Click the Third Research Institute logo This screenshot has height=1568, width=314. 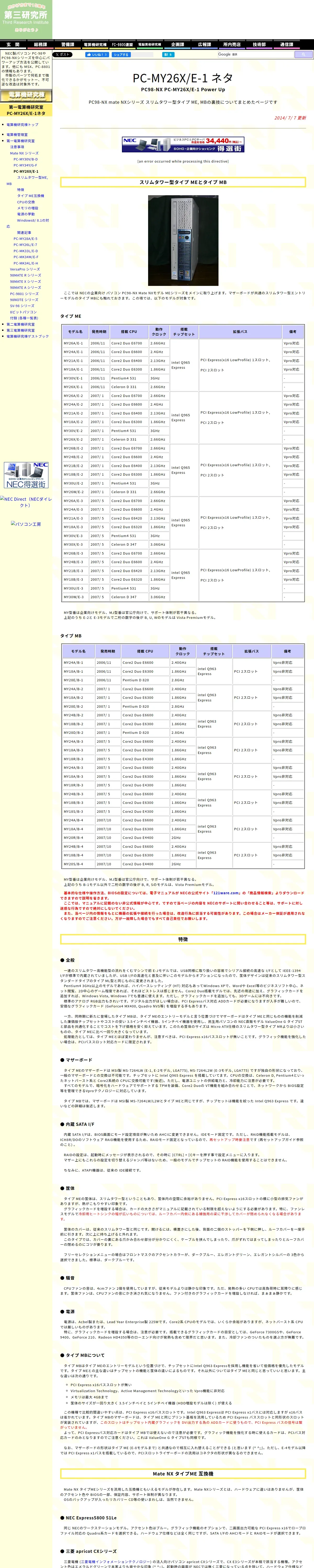pos(26,20)
